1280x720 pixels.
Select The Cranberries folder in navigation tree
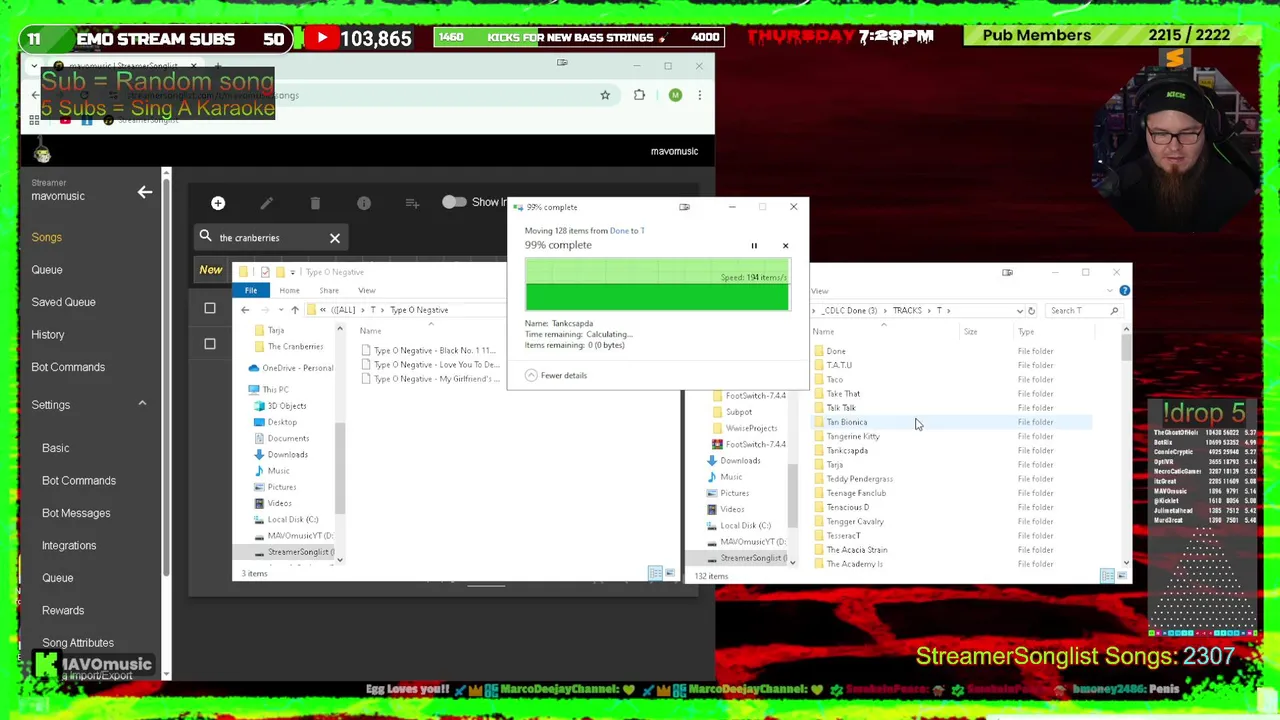click(289, 346)
